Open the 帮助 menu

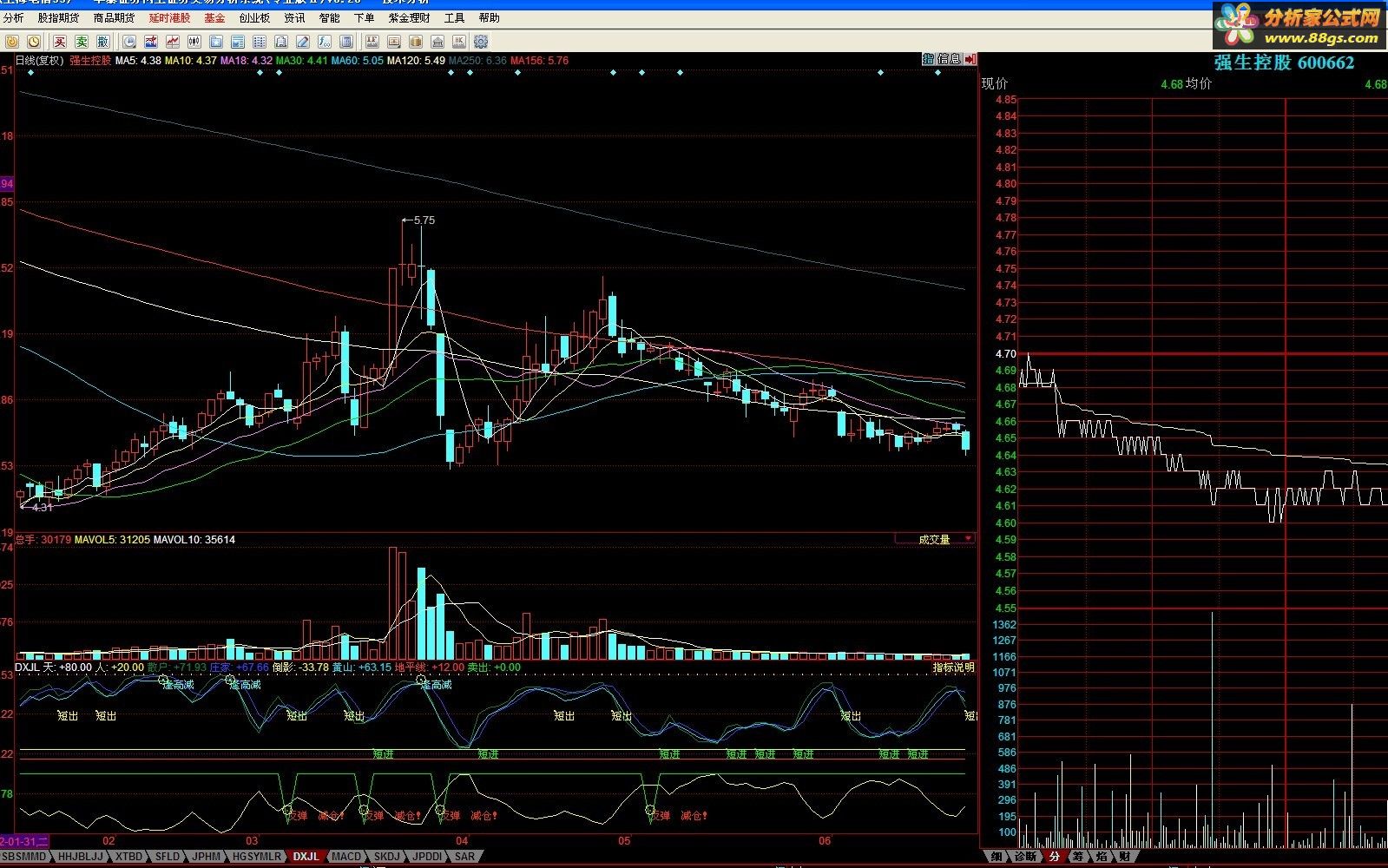click(489, 18)
